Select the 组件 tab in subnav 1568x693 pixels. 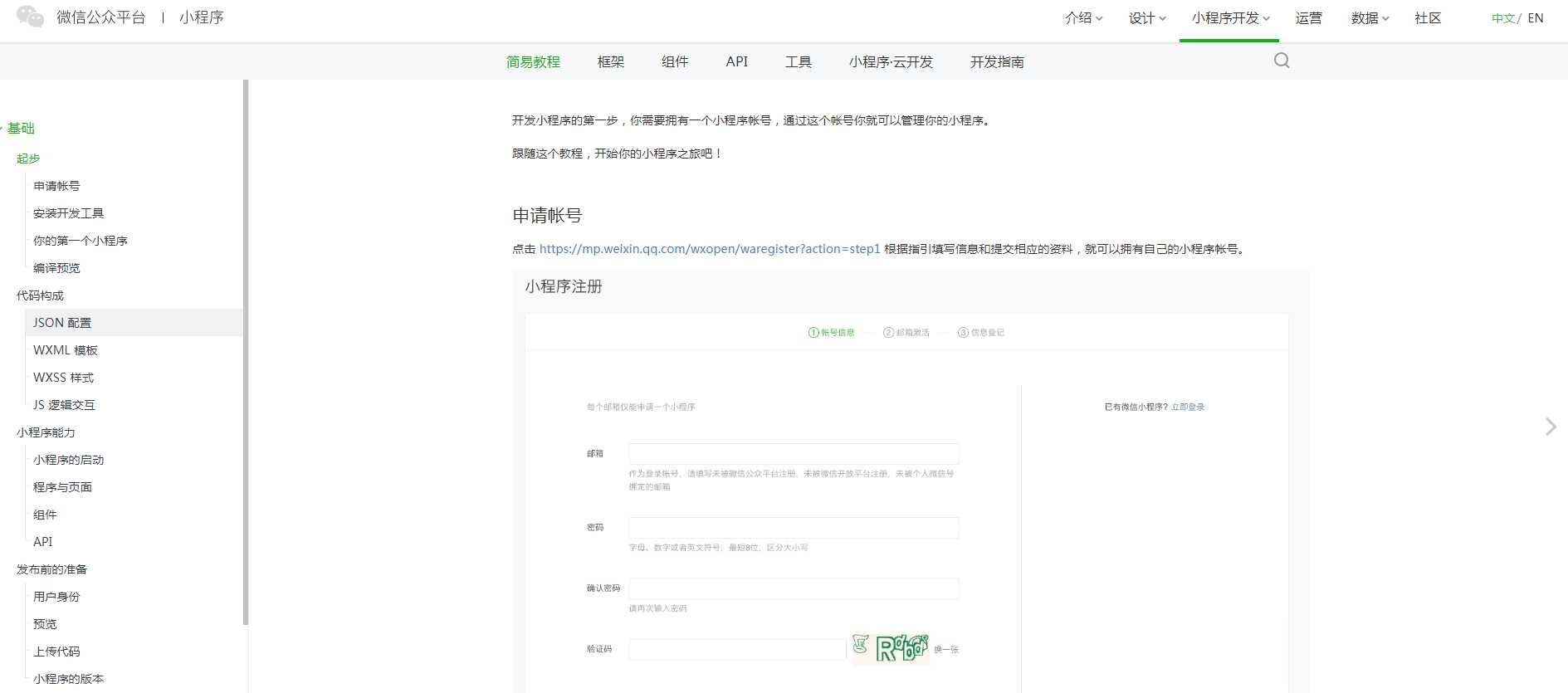pyautogui.click(x=675, y=62)
